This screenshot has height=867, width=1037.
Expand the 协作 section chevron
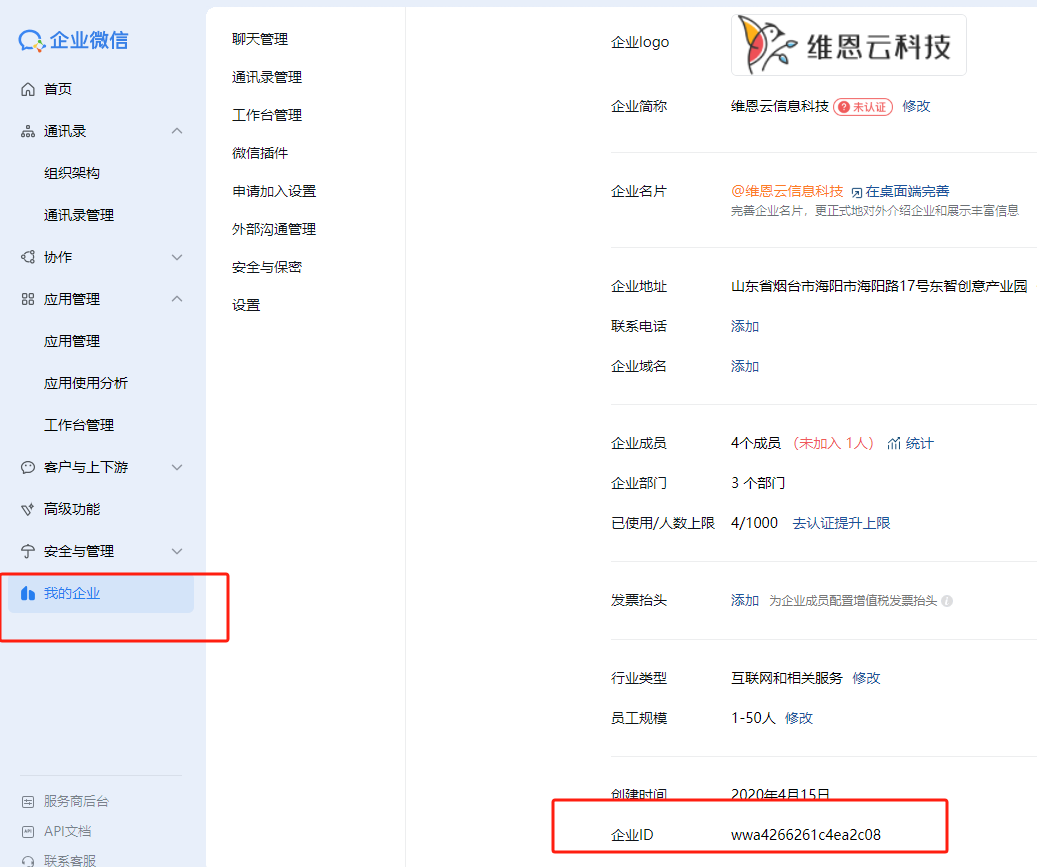pyautogui.click(x=177, y=257)
